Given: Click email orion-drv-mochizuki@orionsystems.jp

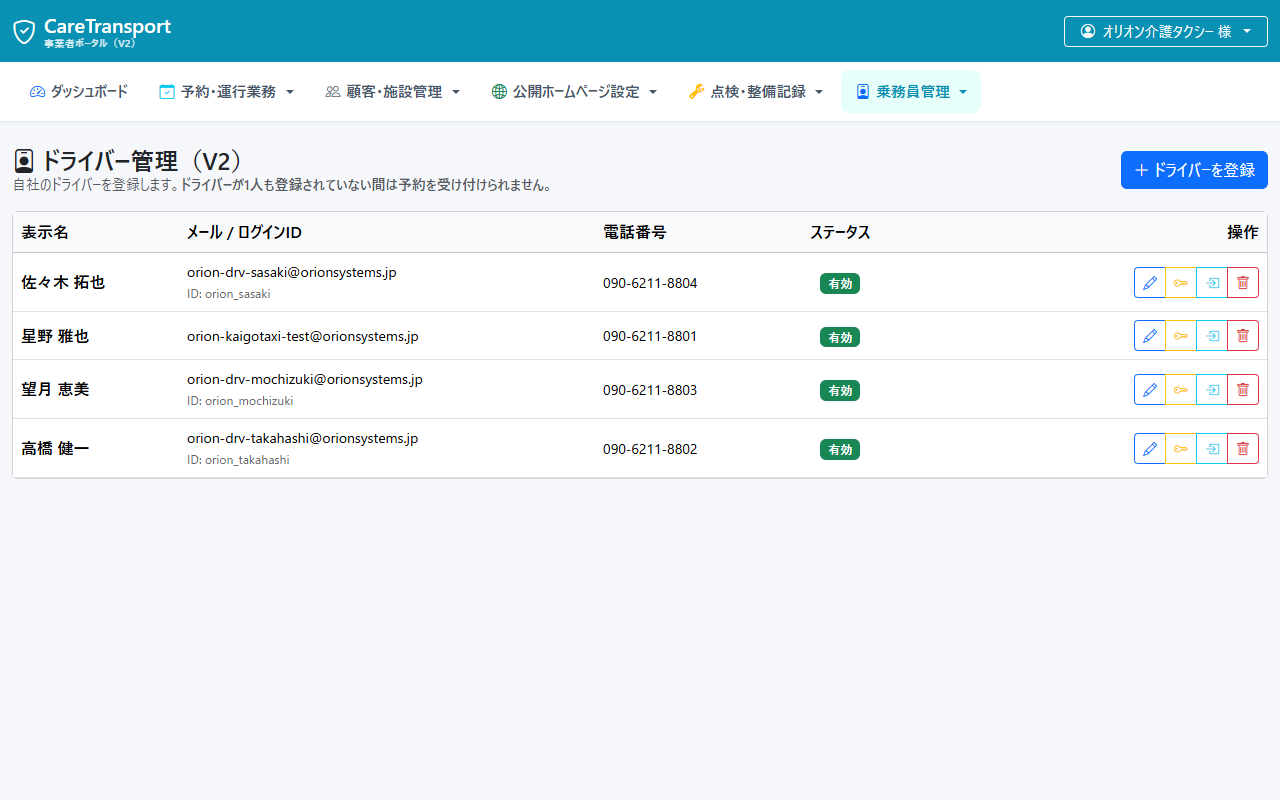Looking at the screenshot, I should point(305,379).
